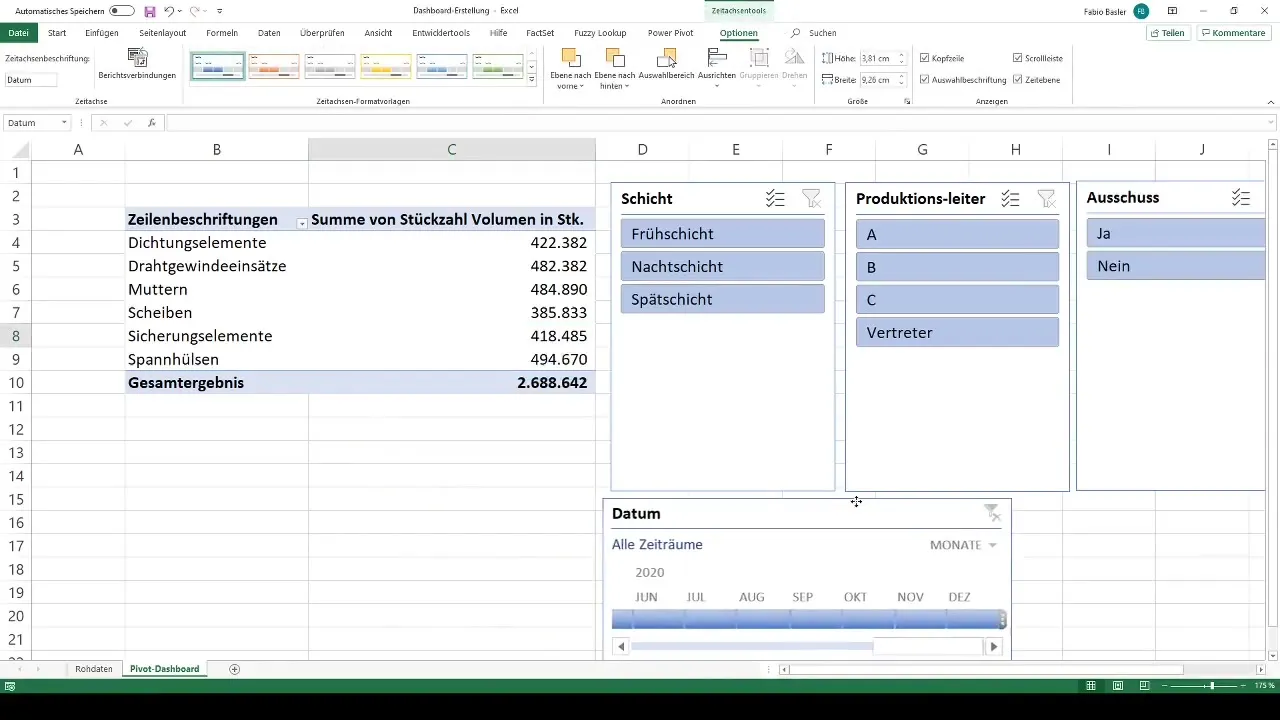Toggle the Automatisches Speichern switch
Screen dimensions: 1280x720
pos(122,10)
